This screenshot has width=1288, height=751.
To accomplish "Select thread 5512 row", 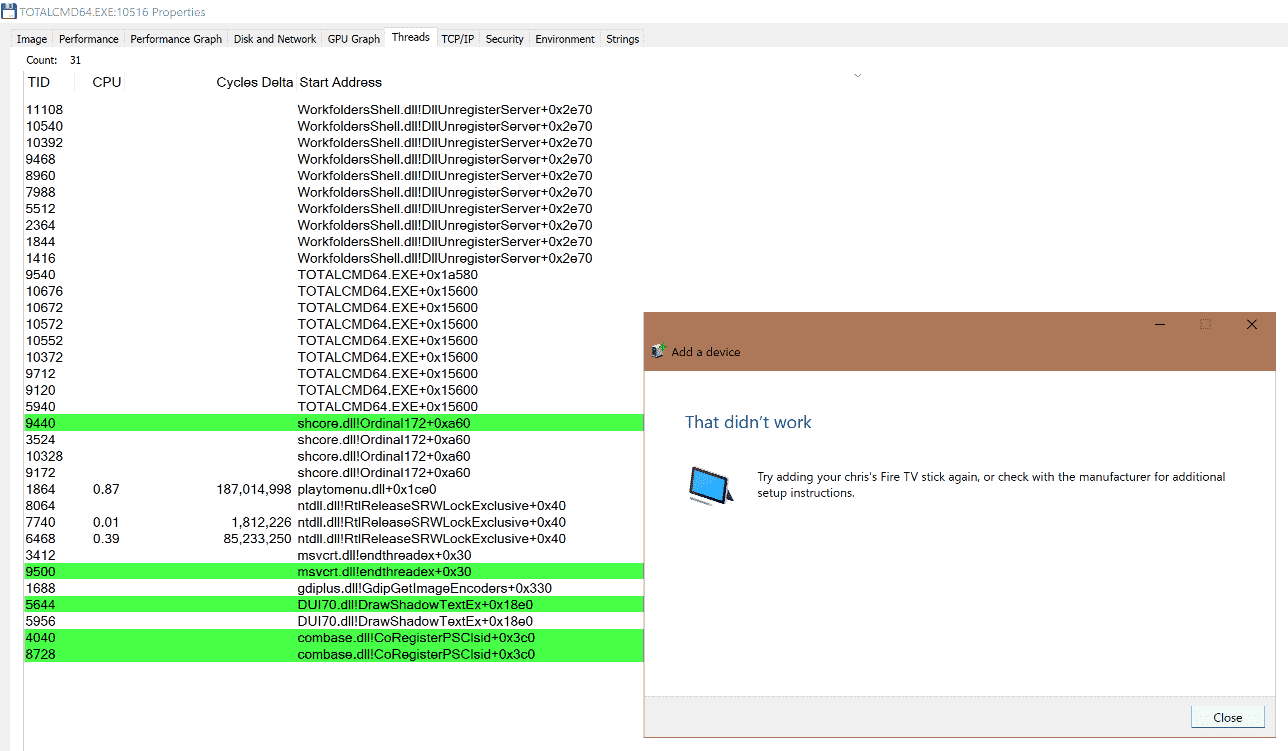I will tap(333, 208).
